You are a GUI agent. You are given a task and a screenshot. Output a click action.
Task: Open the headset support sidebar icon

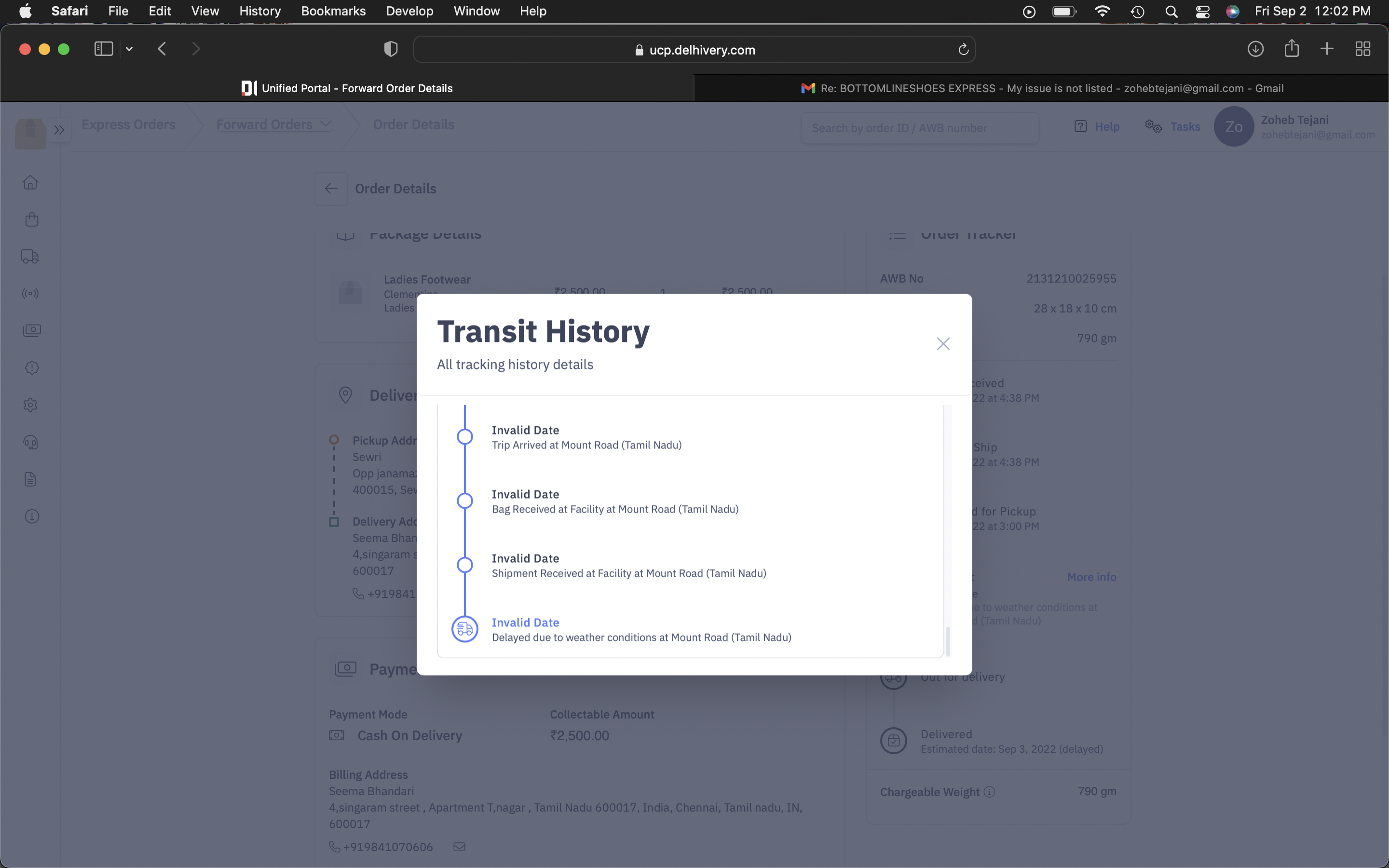31,442
